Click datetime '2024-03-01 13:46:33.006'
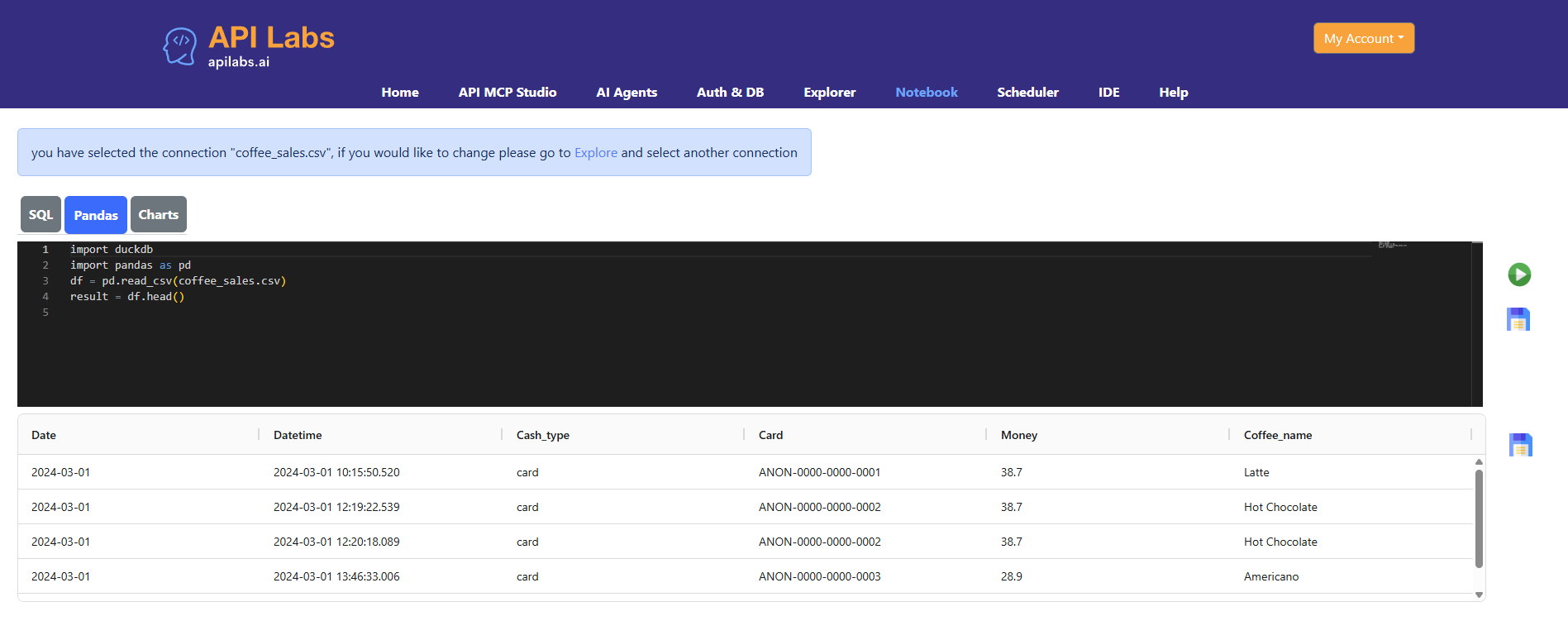This screenshot has height=621, width=1568. pos(336,576)
